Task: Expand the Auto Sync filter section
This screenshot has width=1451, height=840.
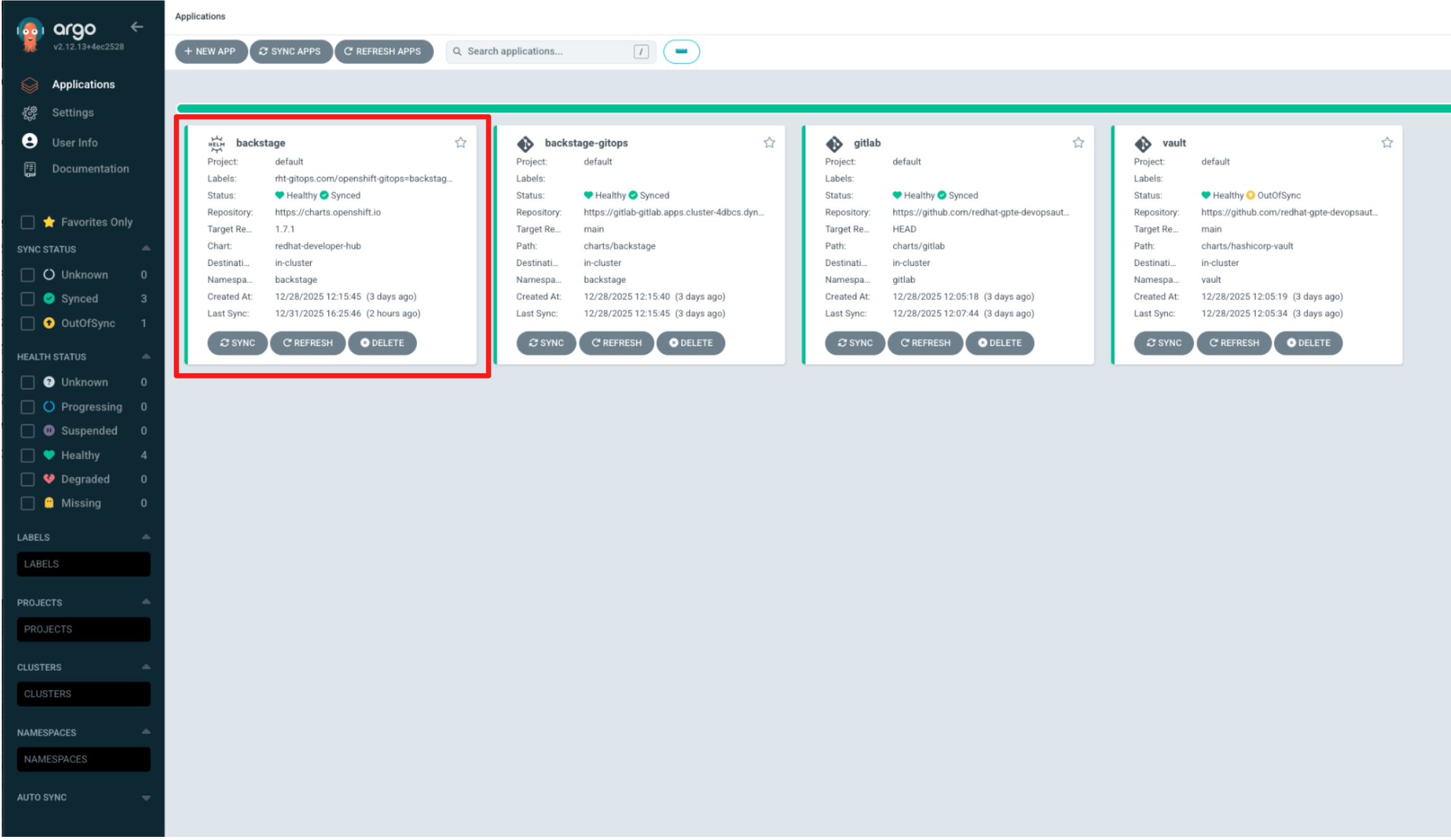Action: (x=146, y=798)
